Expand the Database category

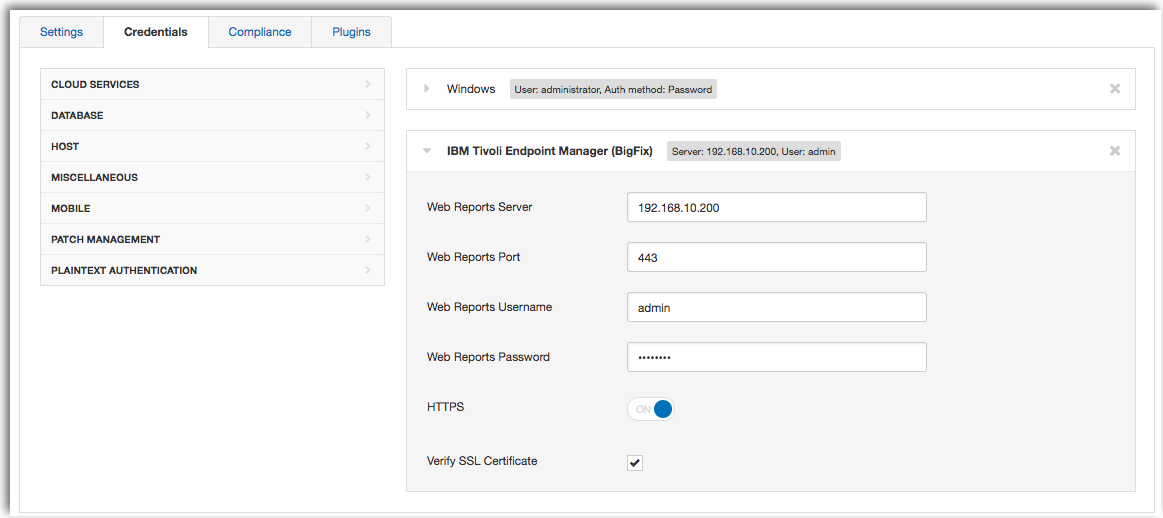tap(212, 116)
